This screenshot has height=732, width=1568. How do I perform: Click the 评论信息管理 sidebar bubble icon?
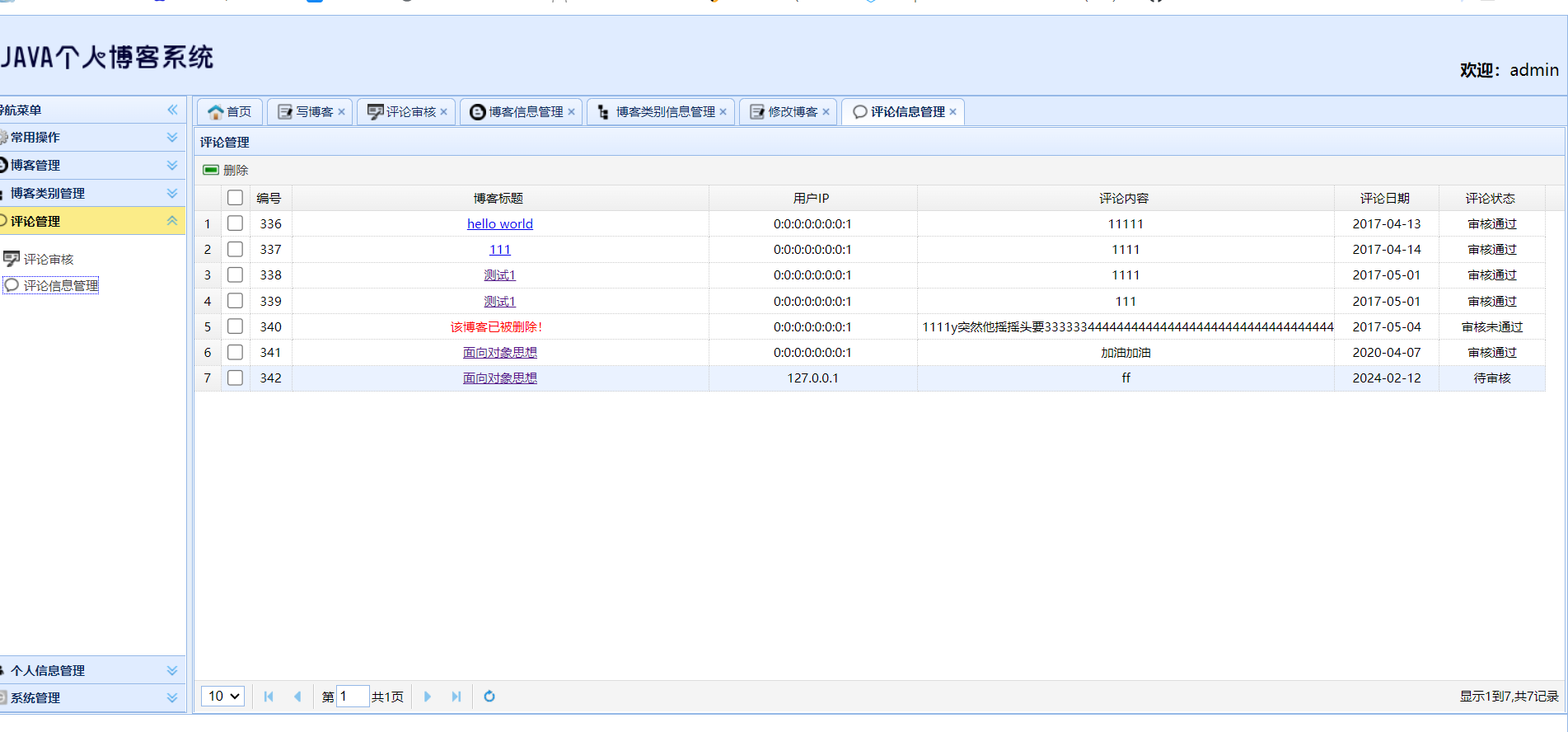coord(12,285)
